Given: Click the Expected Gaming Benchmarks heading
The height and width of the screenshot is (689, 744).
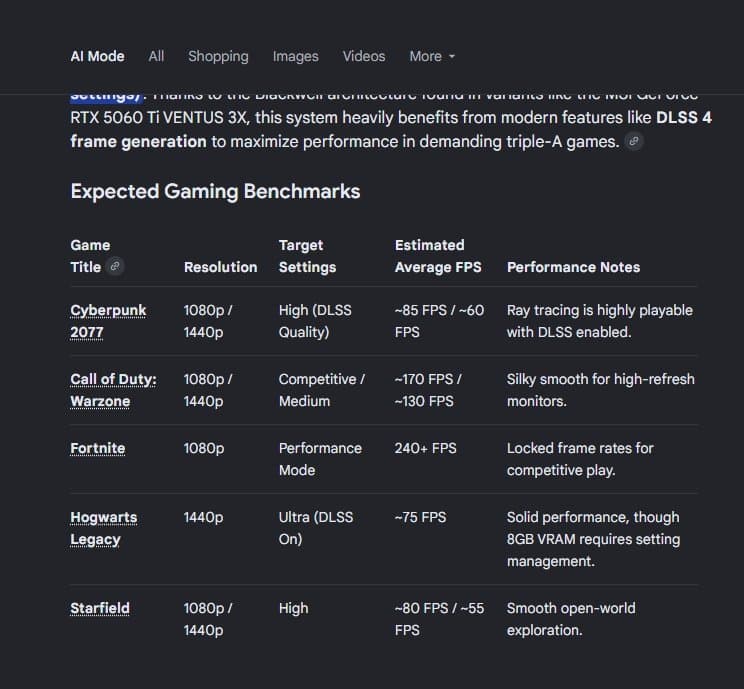Looking at the screenshot, I should click(215, 192).
